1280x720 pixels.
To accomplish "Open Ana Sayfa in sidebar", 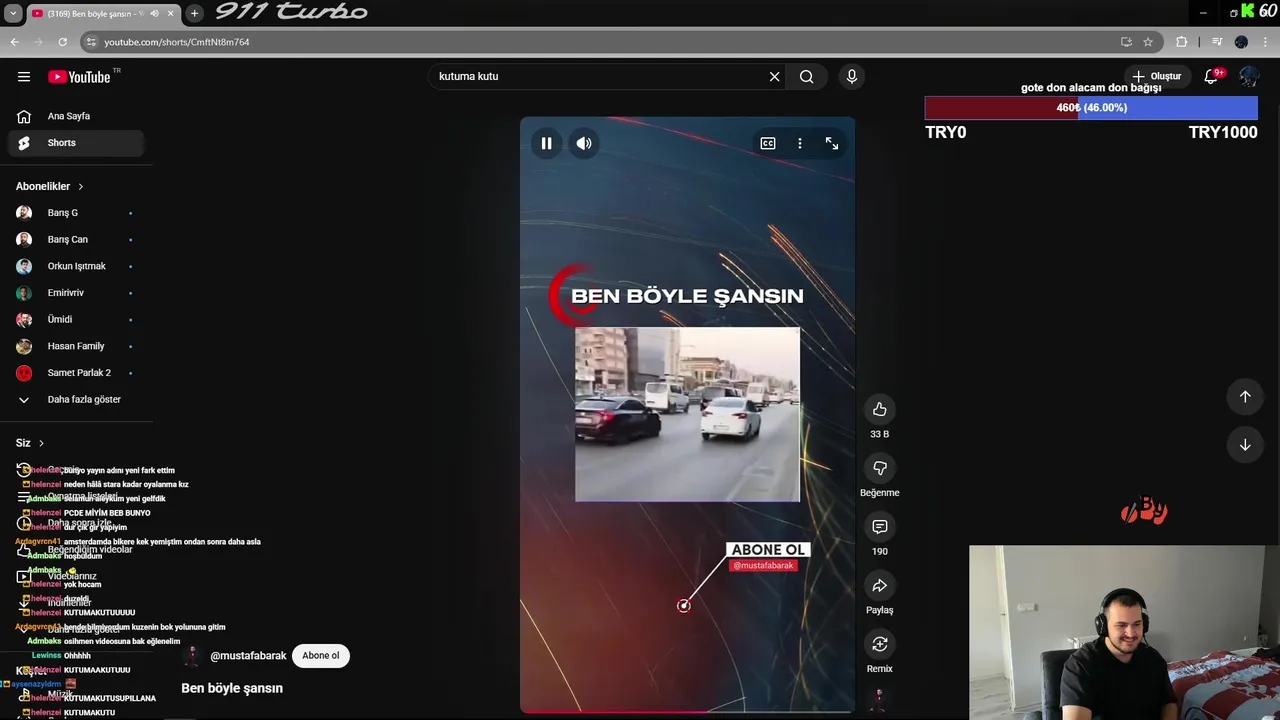I will (76, 116).
